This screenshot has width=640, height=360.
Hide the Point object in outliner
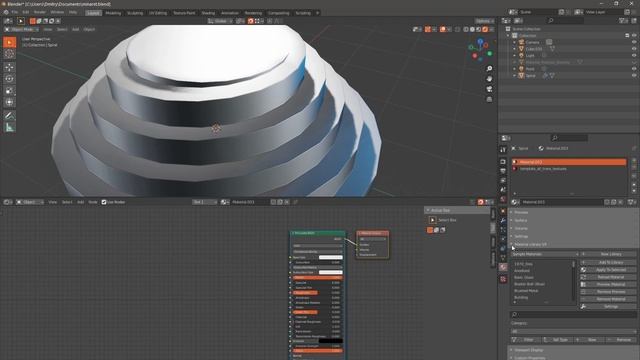(x=634, y=69)
